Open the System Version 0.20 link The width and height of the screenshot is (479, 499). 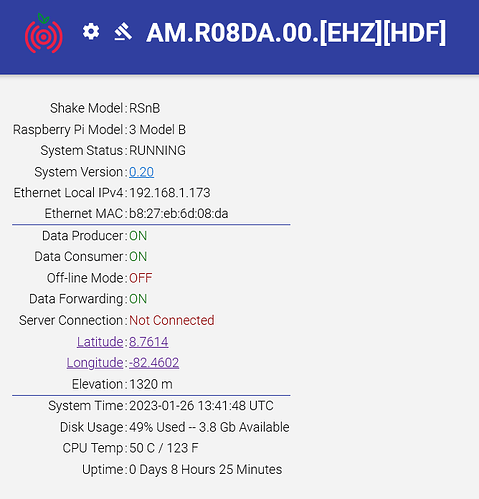(x=141, y=172)
